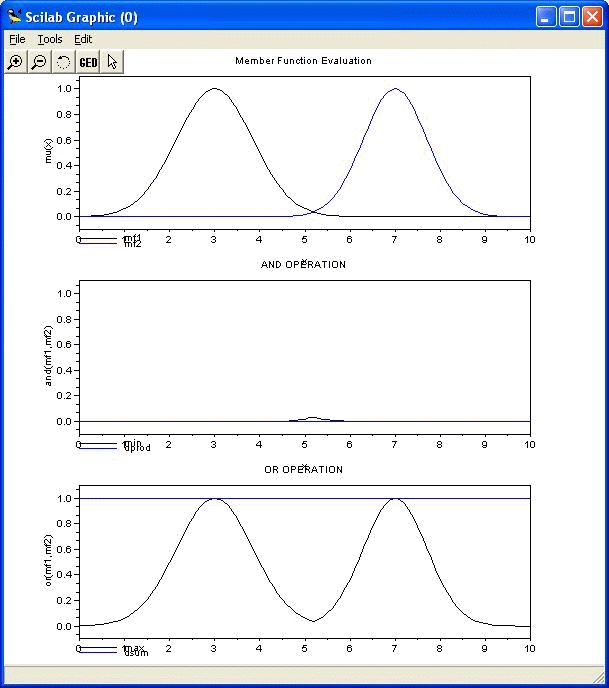Open the Tools menu
The image size is (609, 688).
coord(50,39)
